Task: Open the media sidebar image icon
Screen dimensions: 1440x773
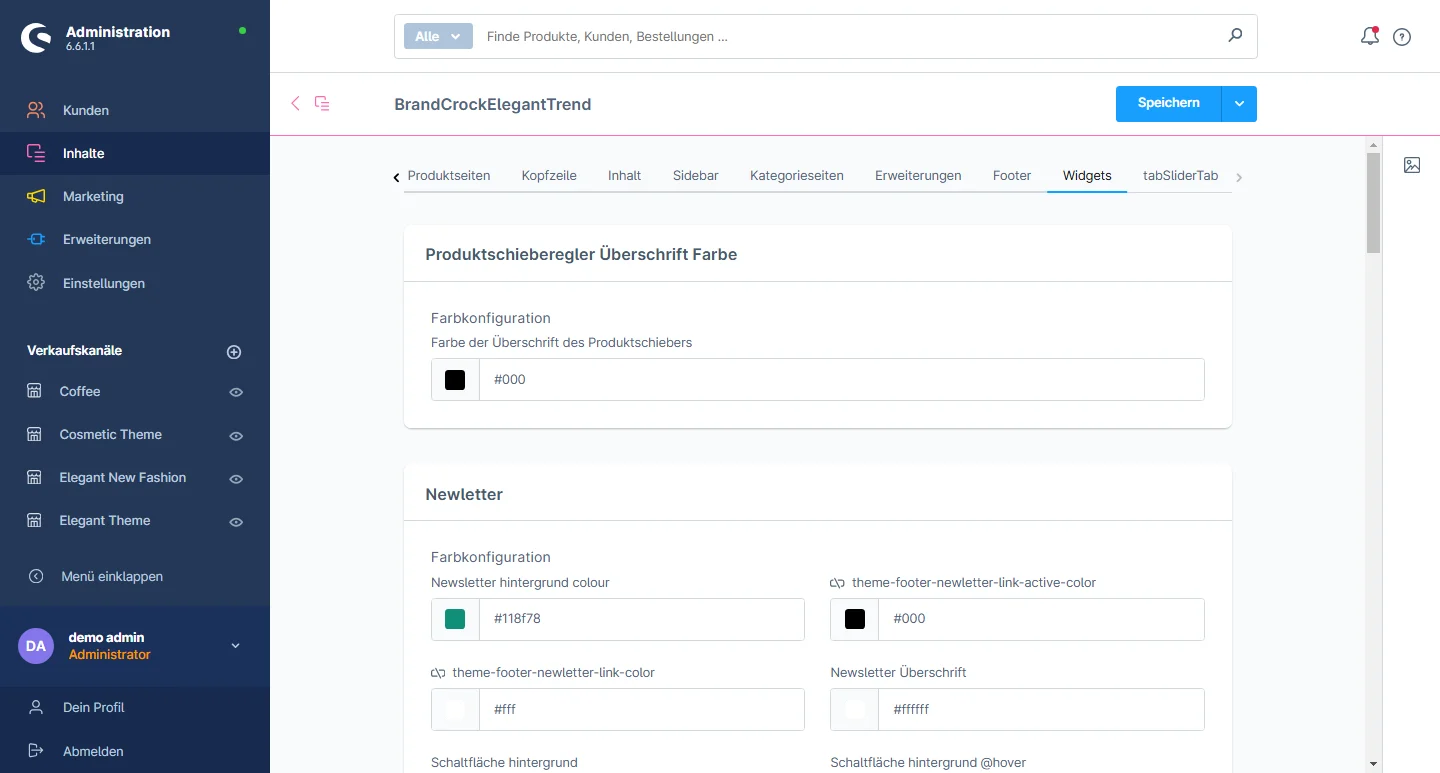Action: click(1412, 165)
